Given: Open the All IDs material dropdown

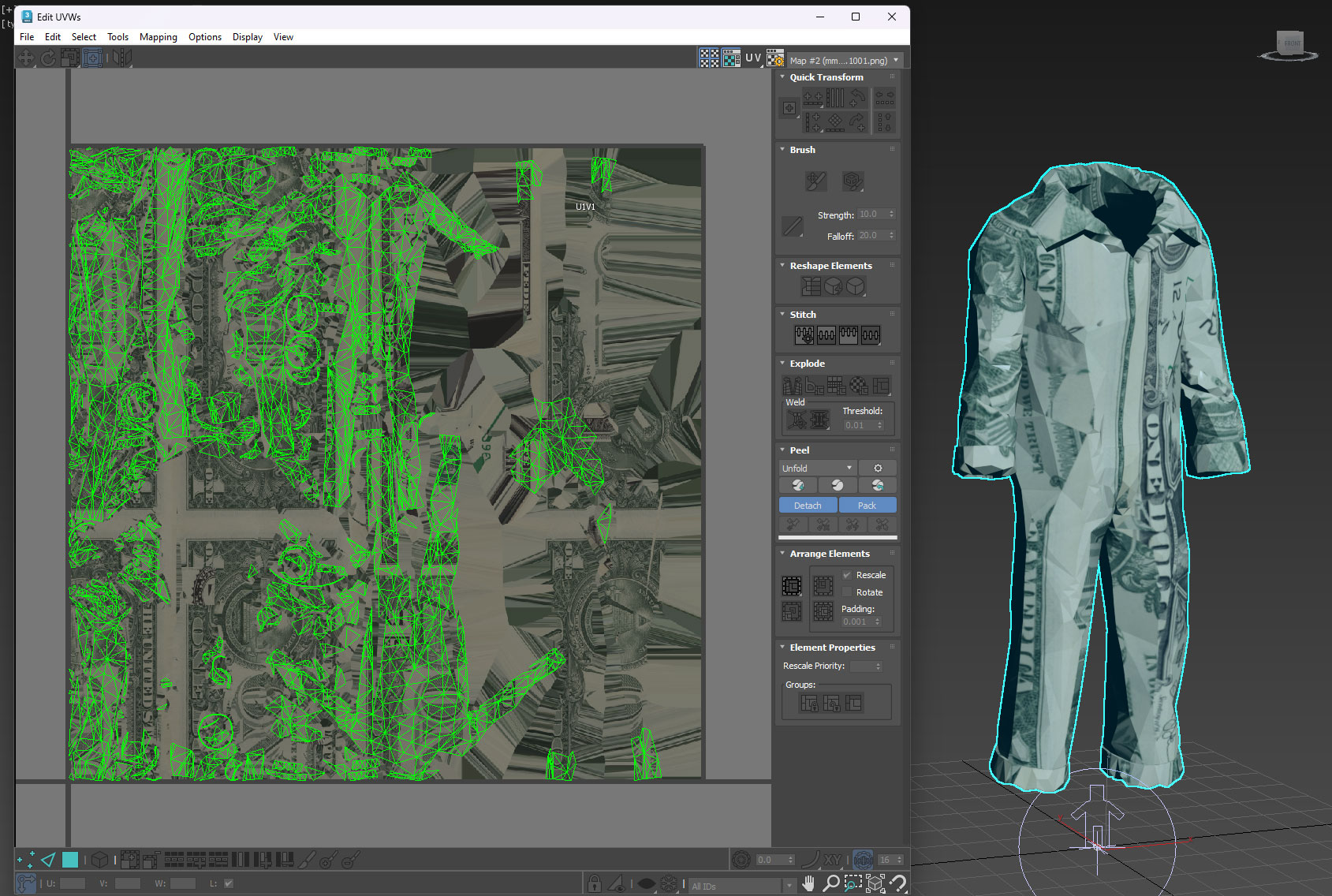Looking at the screenshot, I should (742, 886).
